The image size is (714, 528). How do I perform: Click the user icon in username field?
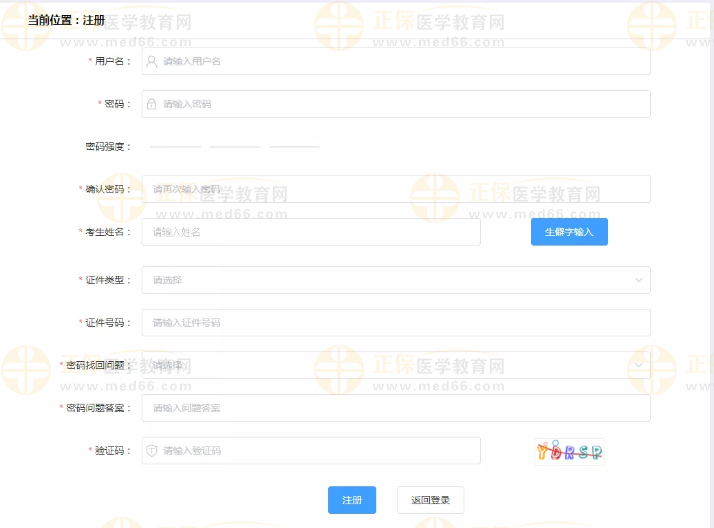pyautogui.click(x=152, y=61)
